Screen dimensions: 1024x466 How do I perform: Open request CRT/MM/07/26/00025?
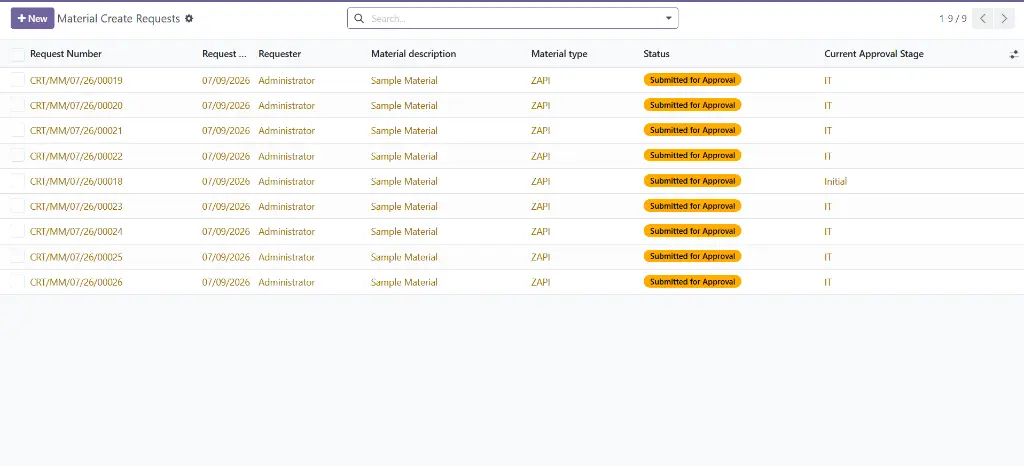coord(76,257)
